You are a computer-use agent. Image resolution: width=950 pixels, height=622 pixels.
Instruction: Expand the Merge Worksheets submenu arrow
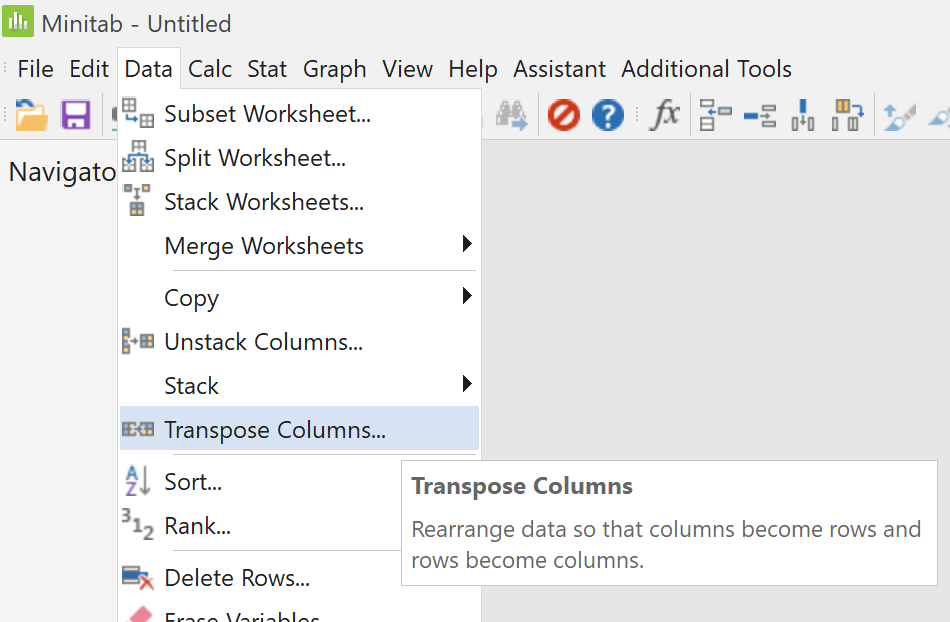[x=467, y=243]
